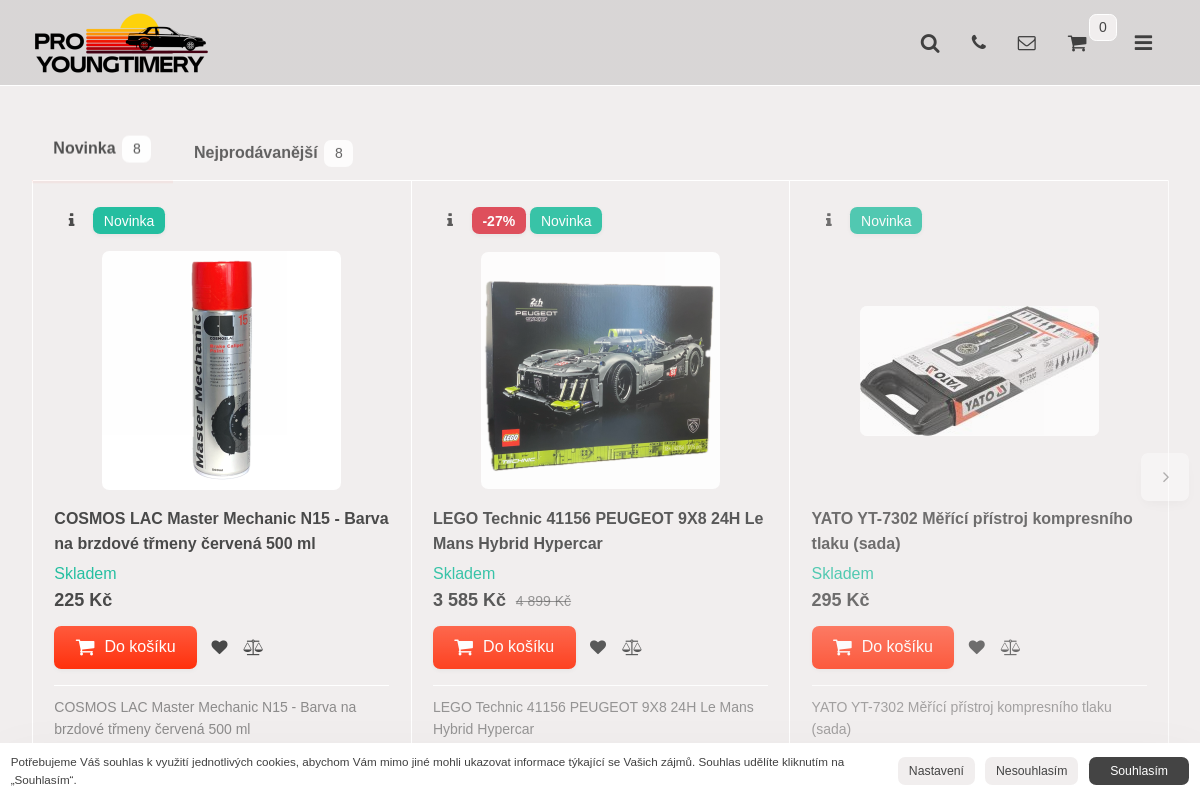Add COSMOS LAC to favorites (heart)
Image resolution: width=1200 pixels, height=800 pixels.
pyautogui.click(x=219, y=647)
